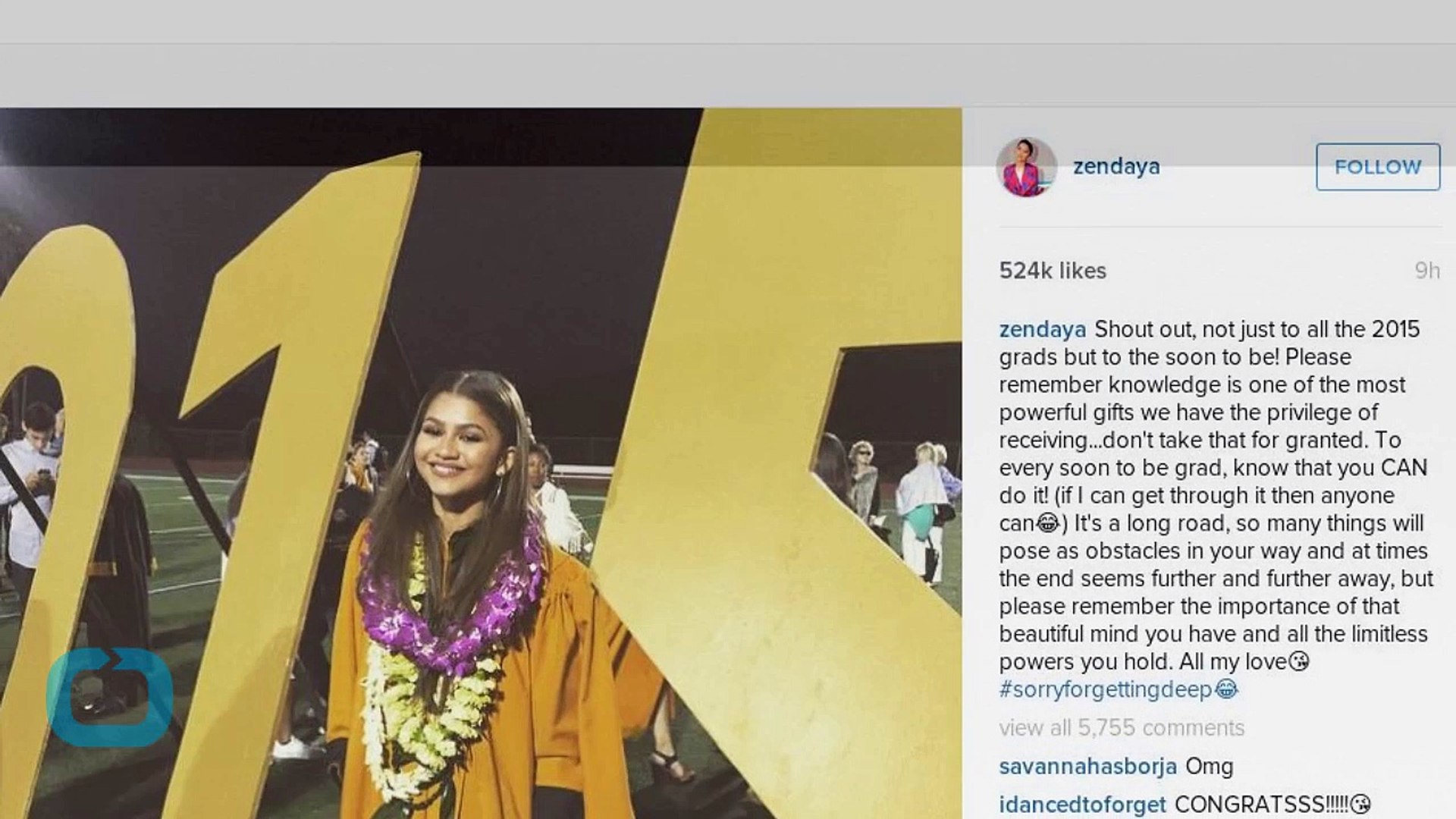The height and width of the screenshot is (819, 1456).
Task: Click the graduation photo with the 2015 sign
Action: [481, 463]
